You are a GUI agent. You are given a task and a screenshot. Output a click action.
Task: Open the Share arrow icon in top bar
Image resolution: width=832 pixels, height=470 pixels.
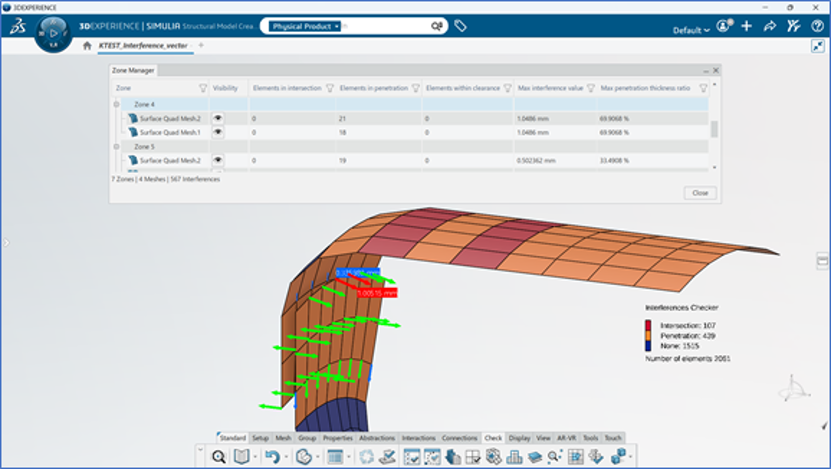pyautogui.click(x=770, y=26)
